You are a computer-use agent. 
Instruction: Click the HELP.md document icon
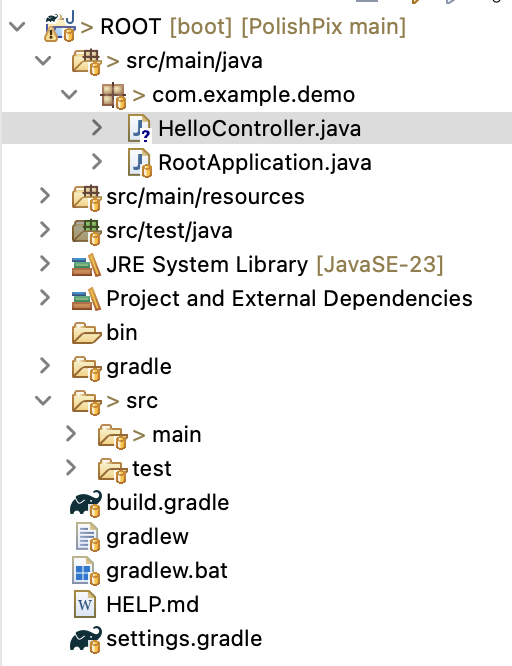[x=85, y=604]
